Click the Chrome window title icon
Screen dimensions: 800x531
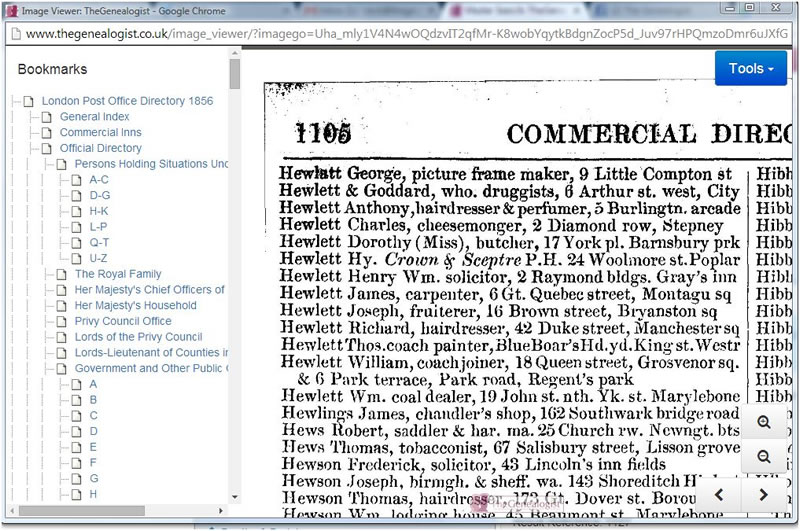click(12, 10)
